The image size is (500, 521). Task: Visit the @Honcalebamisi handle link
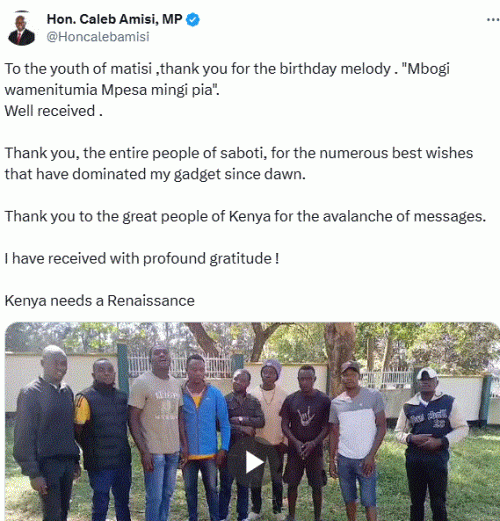[98, 37]
